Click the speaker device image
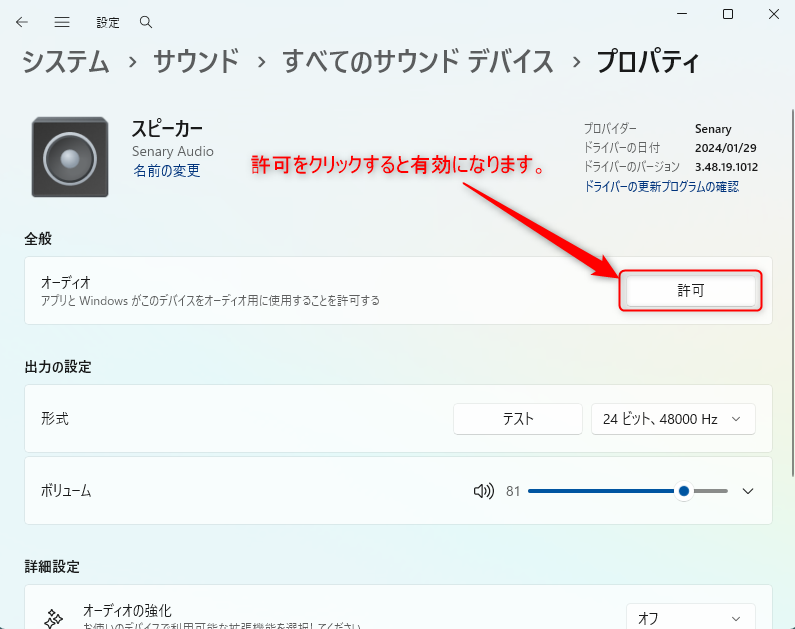The image size is (795, 629). (x=70, y=157)
